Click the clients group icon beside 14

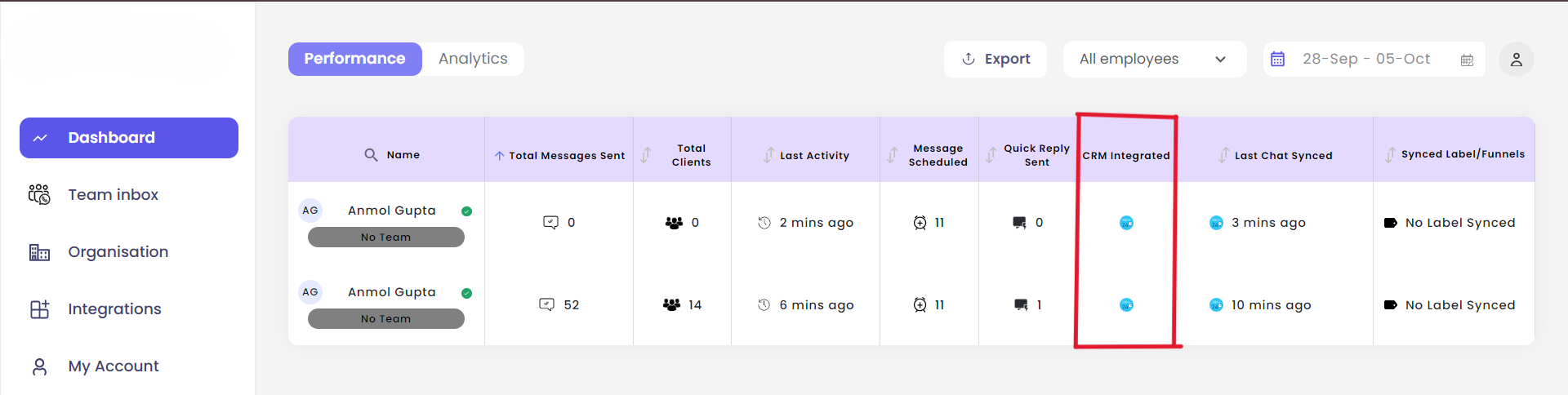point(671,304)
